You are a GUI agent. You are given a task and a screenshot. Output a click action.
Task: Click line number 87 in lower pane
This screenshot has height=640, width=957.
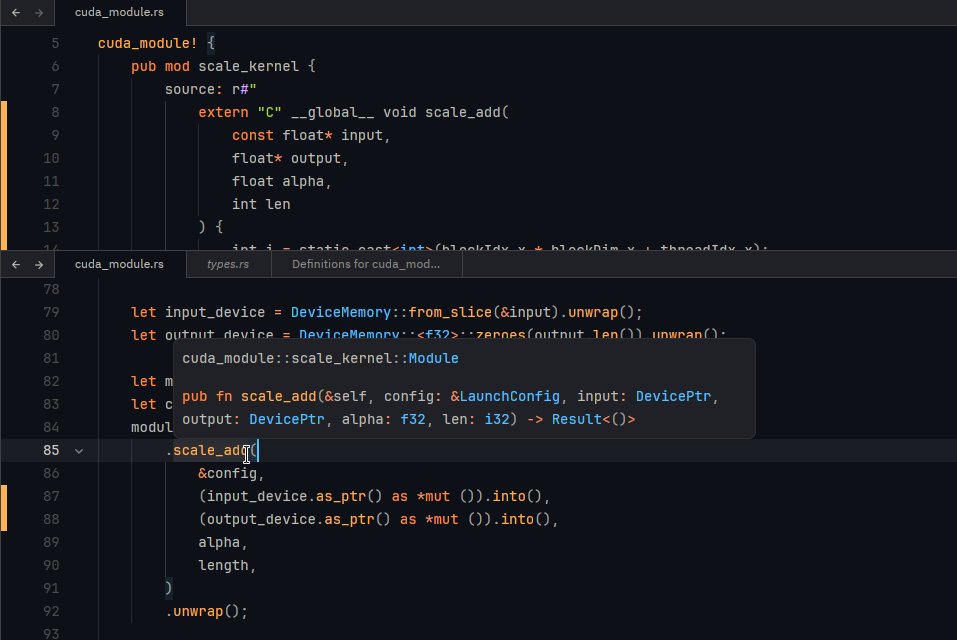tap(51, 496)
